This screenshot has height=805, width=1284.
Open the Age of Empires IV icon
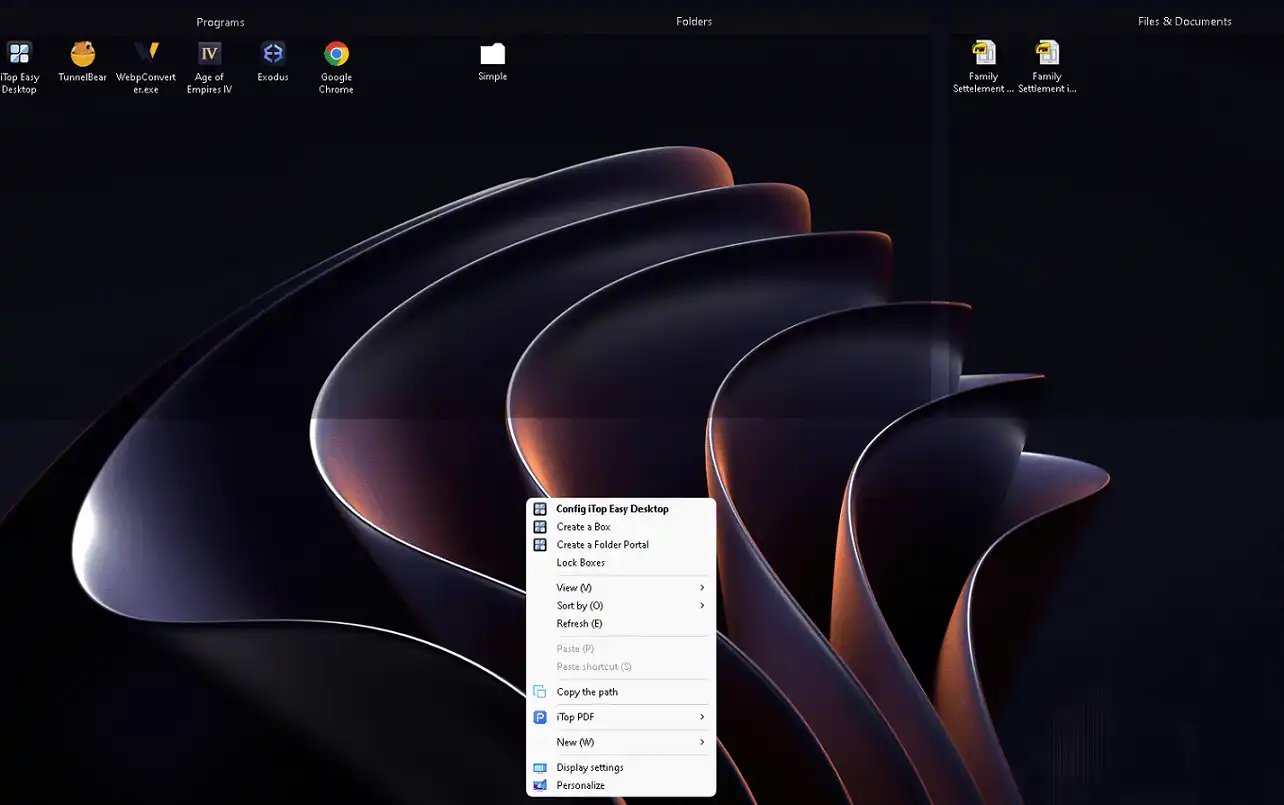coord(209,54)
